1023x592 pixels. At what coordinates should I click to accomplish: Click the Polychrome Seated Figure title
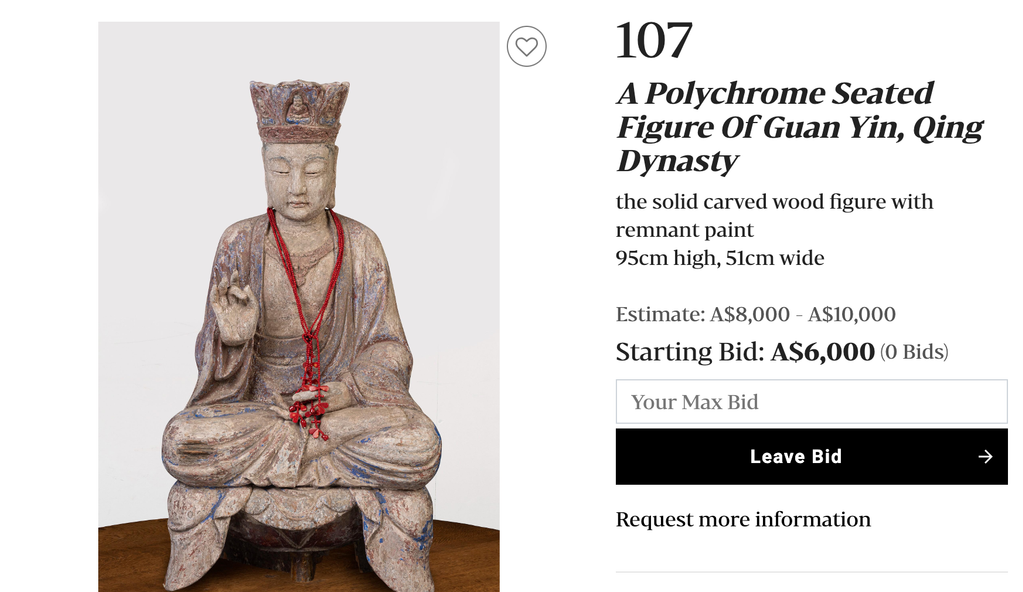(x=799, y=127)
